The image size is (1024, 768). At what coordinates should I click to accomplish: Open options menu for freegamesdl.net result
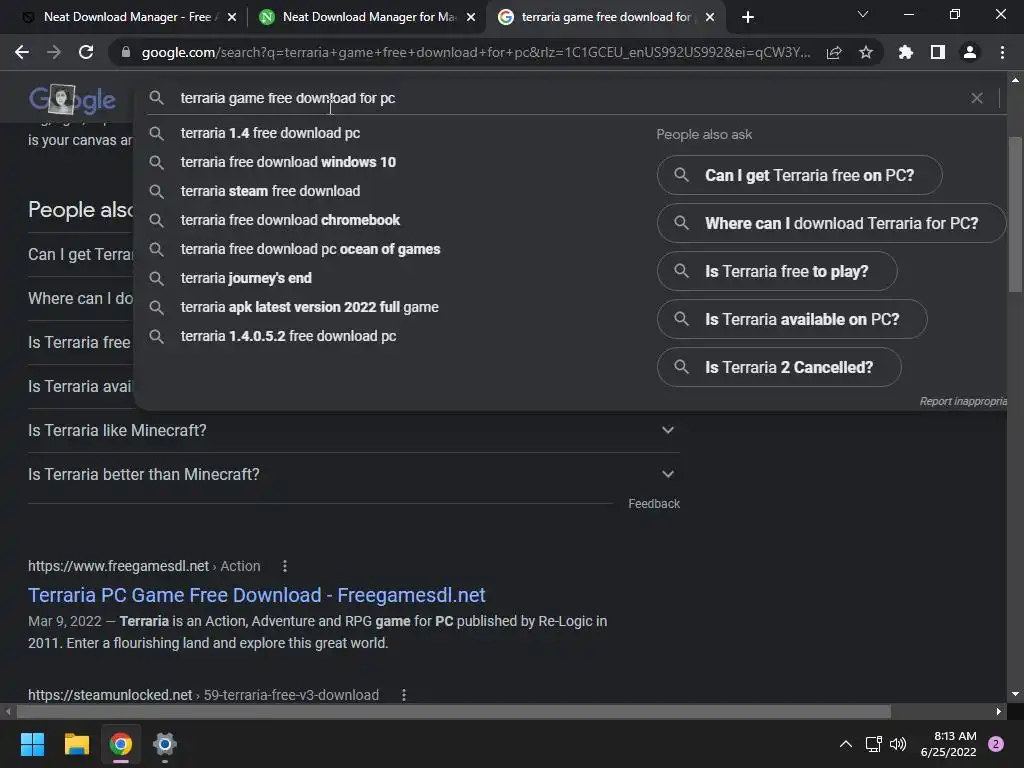(x=285, y=566)
